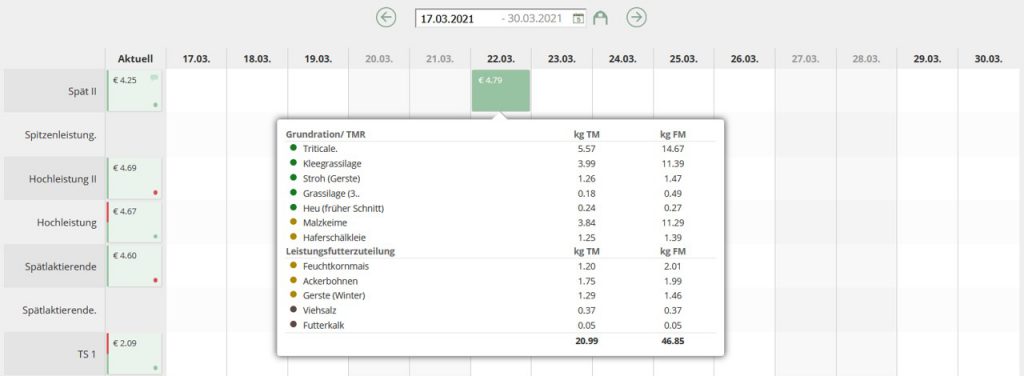Open the TS 1 current ration card €2.09
1024x376 pixels.
point(135,353)
